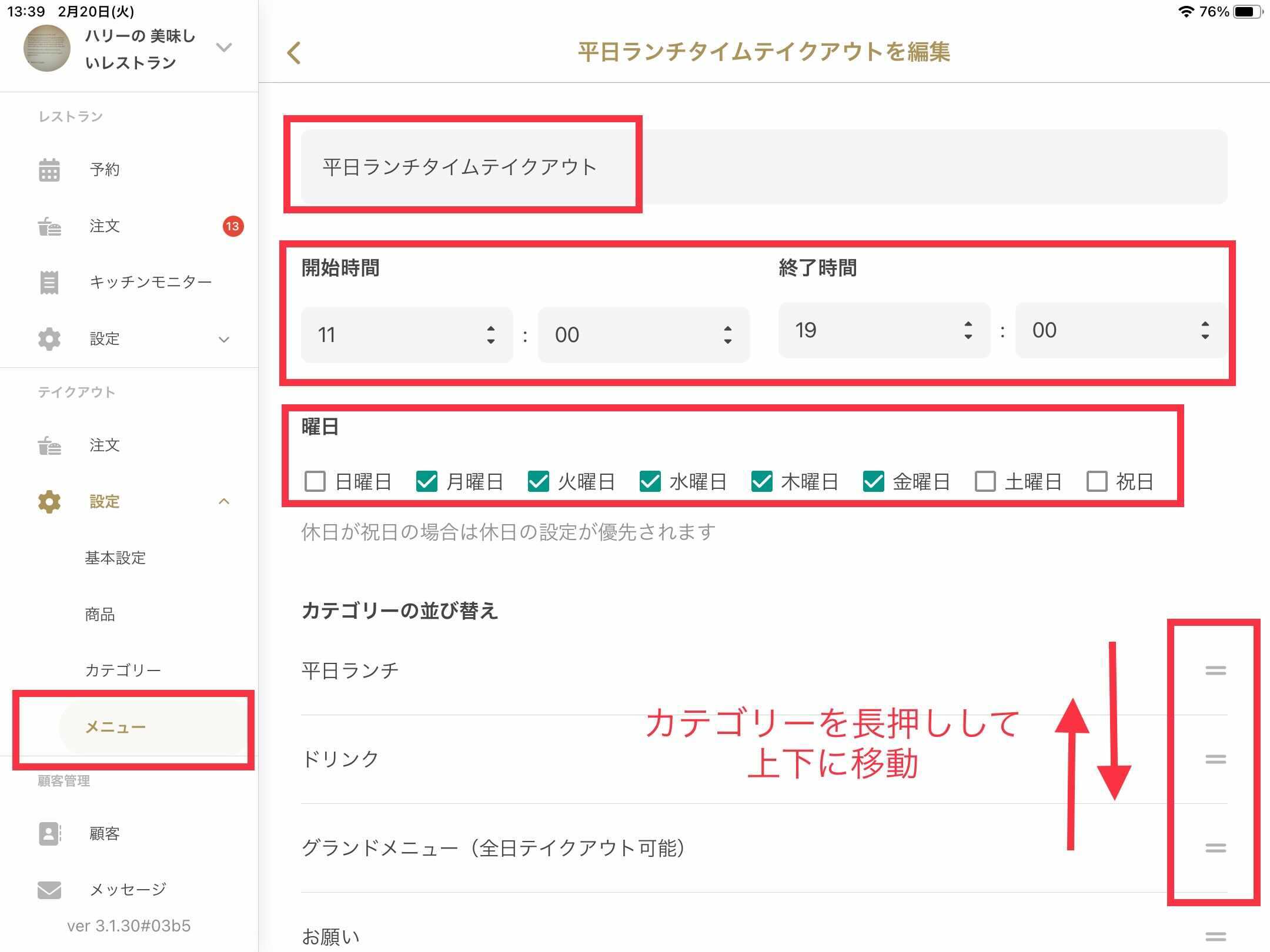Uncheck the 月曜日 checkbox
Viewport: 1270px width, 952px height.
click(x=427, y=481)
